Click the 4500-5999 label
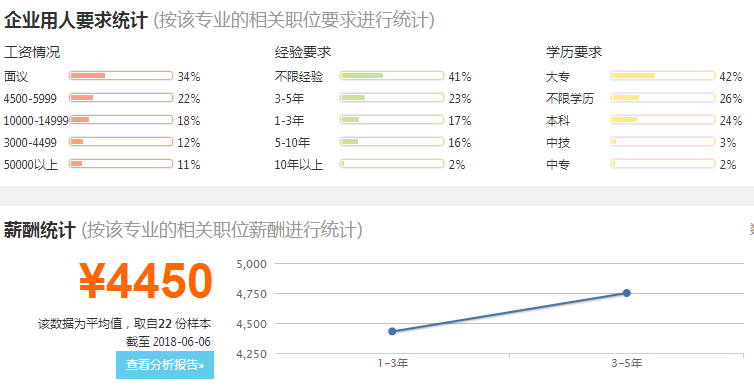Screen dimensions: 754x388 [30, 99]
